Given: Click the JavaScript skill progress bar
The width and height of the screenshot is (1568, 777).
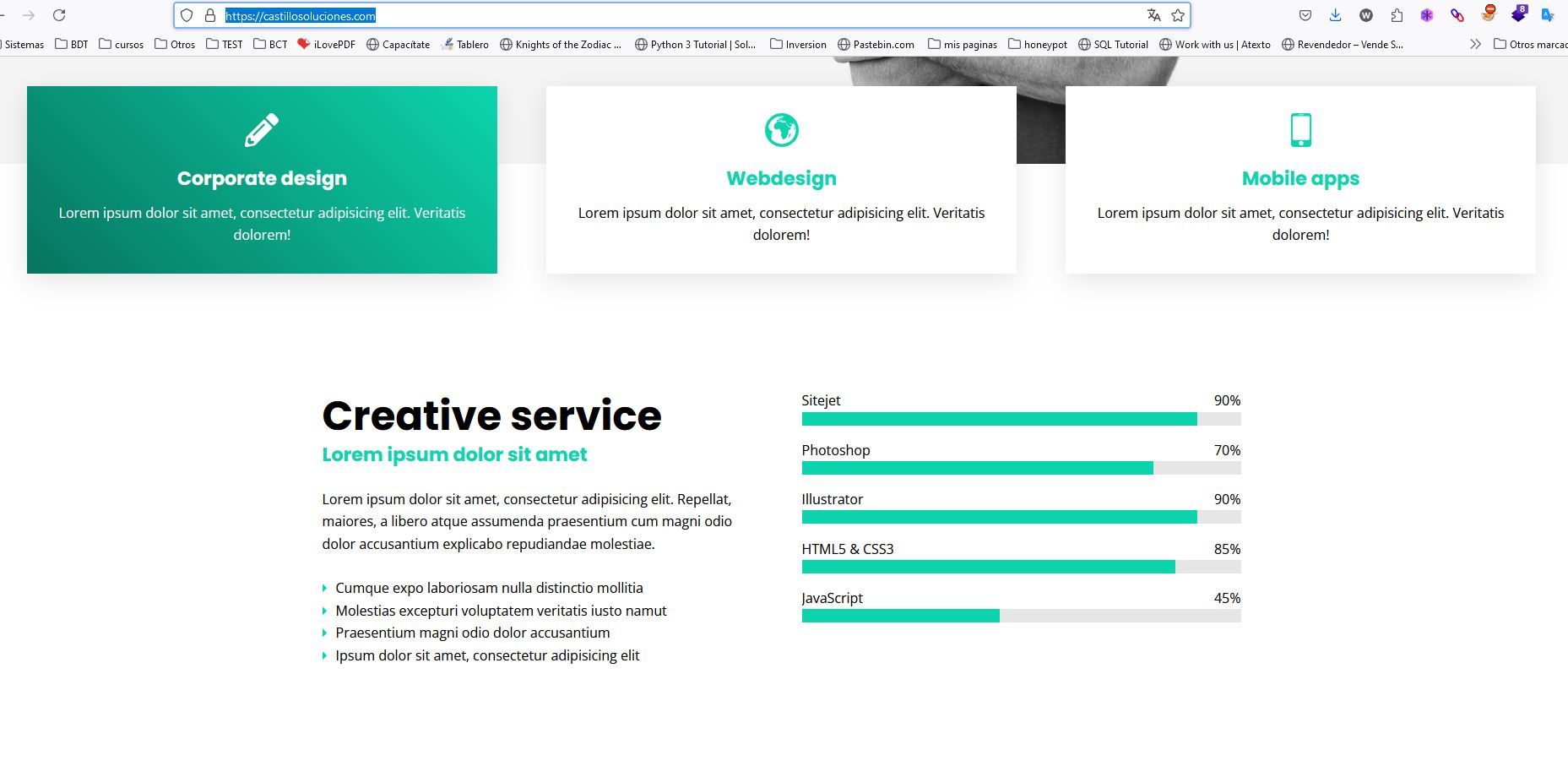Looking at the screenshot, I should coord(1021,616).
